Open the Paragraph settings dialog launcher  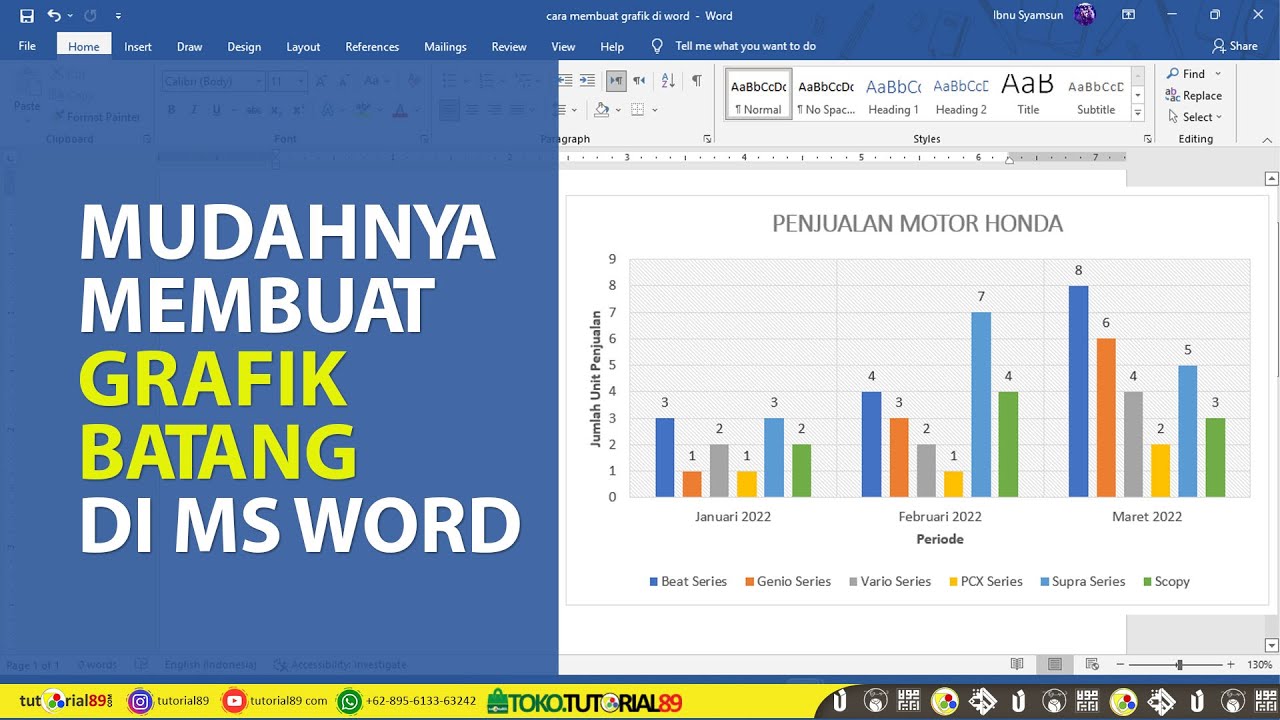pos(707,139)
